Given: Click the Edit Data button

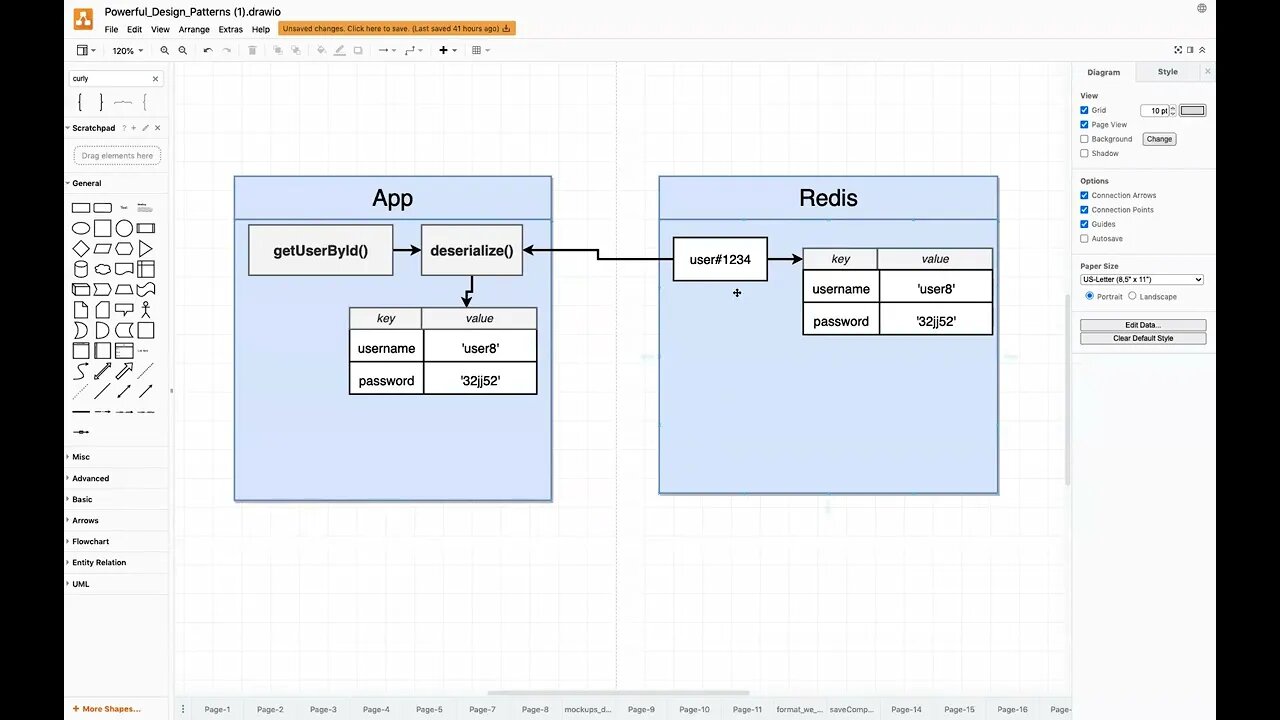Looking at the screenshot, I should (1143, 325).
